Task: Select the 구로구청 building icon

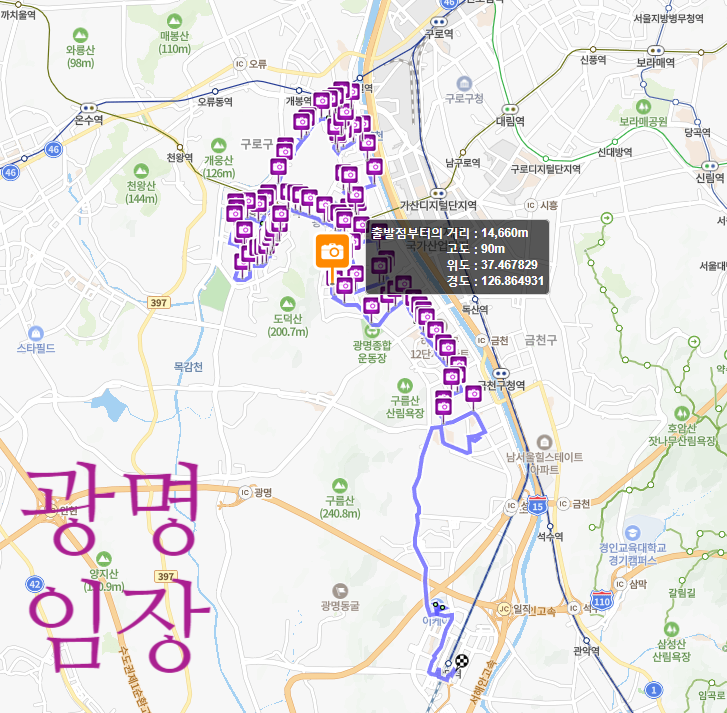Action: (464, 84)
